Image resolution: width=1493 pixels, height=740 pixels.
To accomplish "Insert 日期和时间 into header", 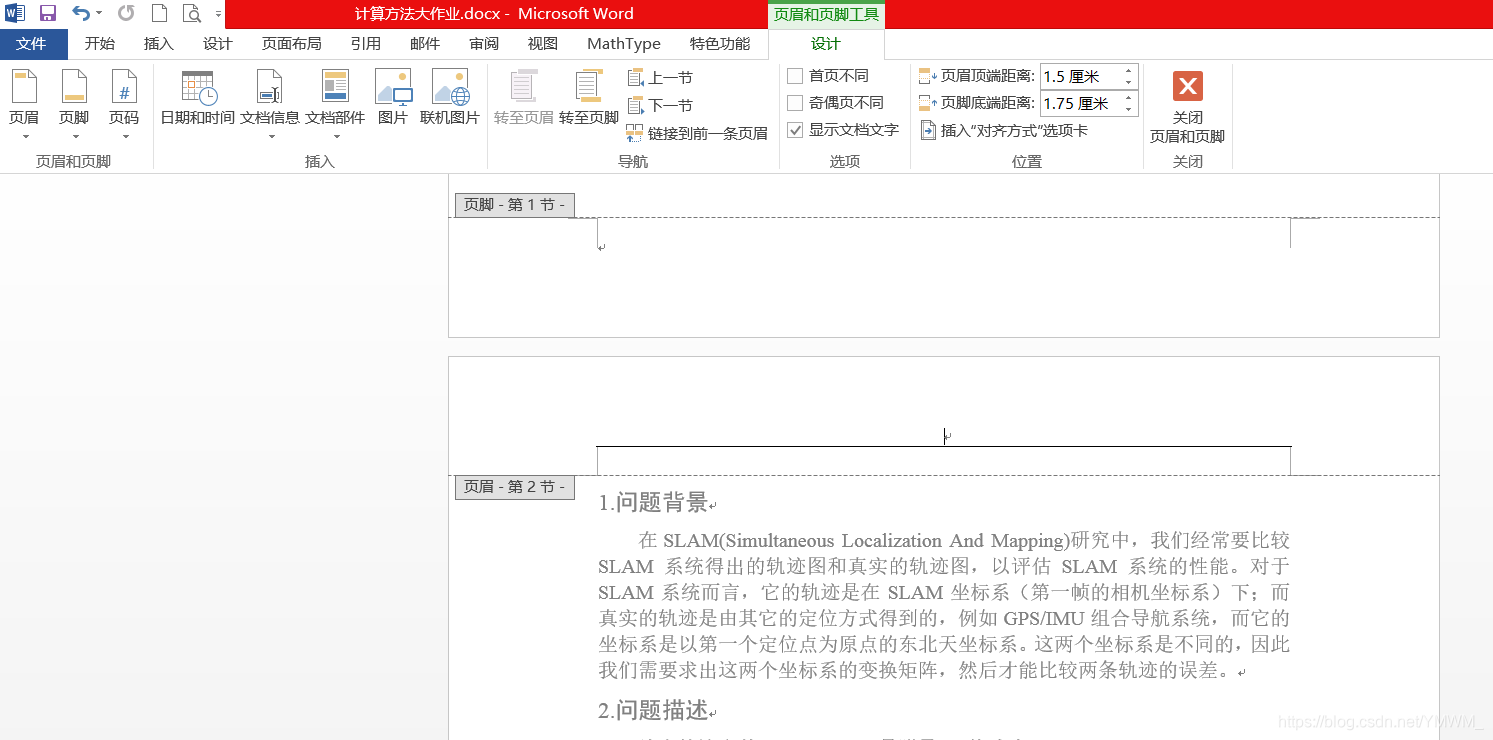I will pyautogui.click(x=198, y=98).
